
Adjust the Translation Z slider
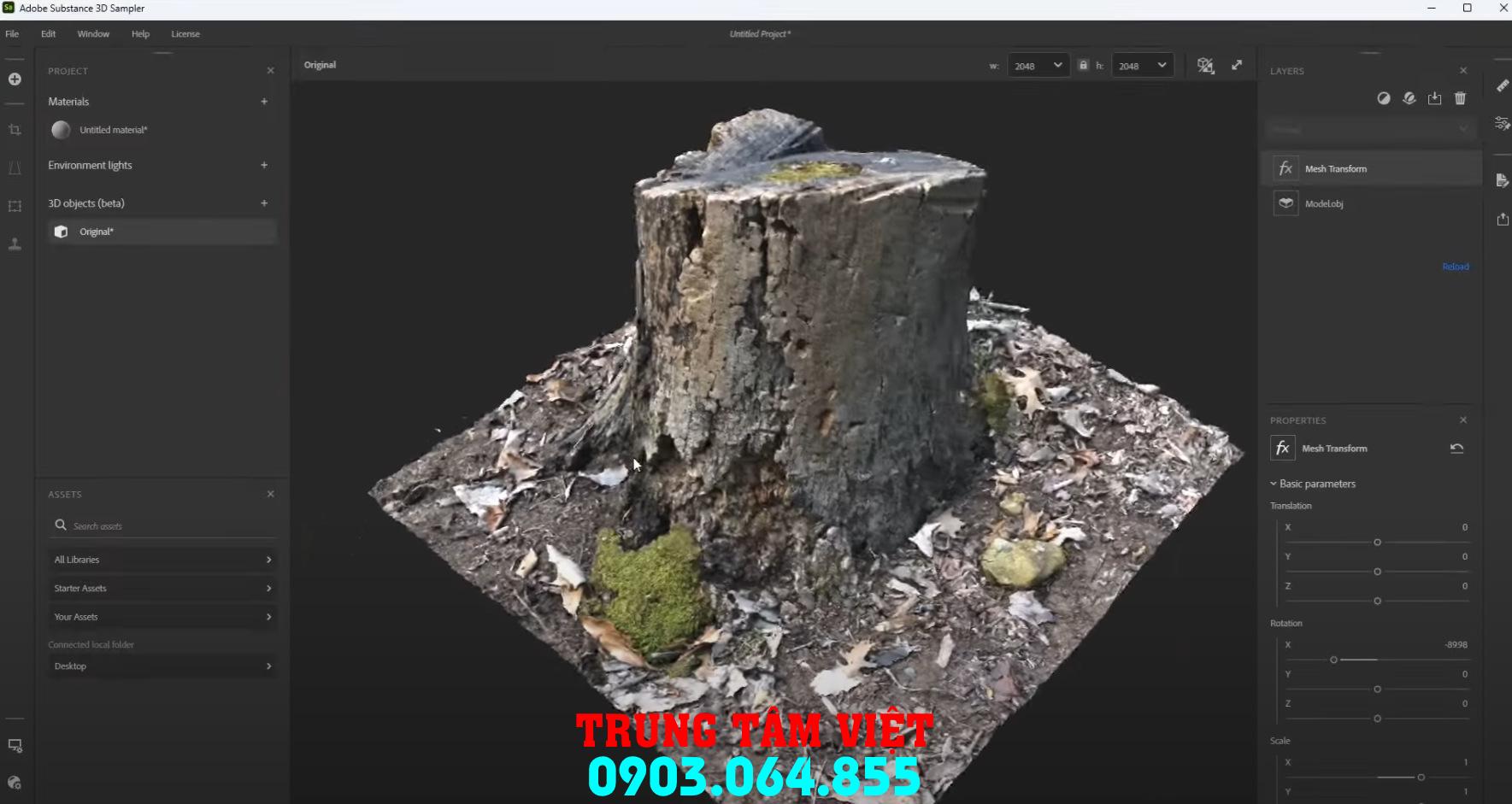[x=1377, y=602]
